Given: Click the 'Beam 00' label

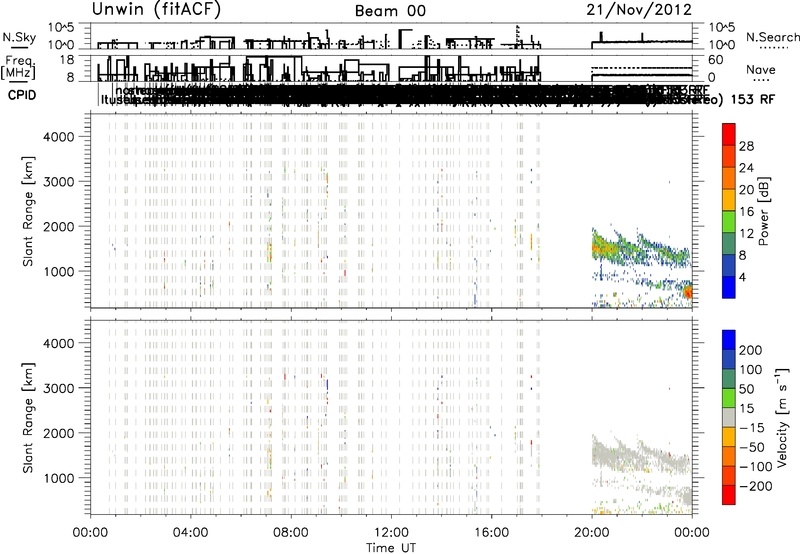Looking at the screenshot, I should click(390, 11).
